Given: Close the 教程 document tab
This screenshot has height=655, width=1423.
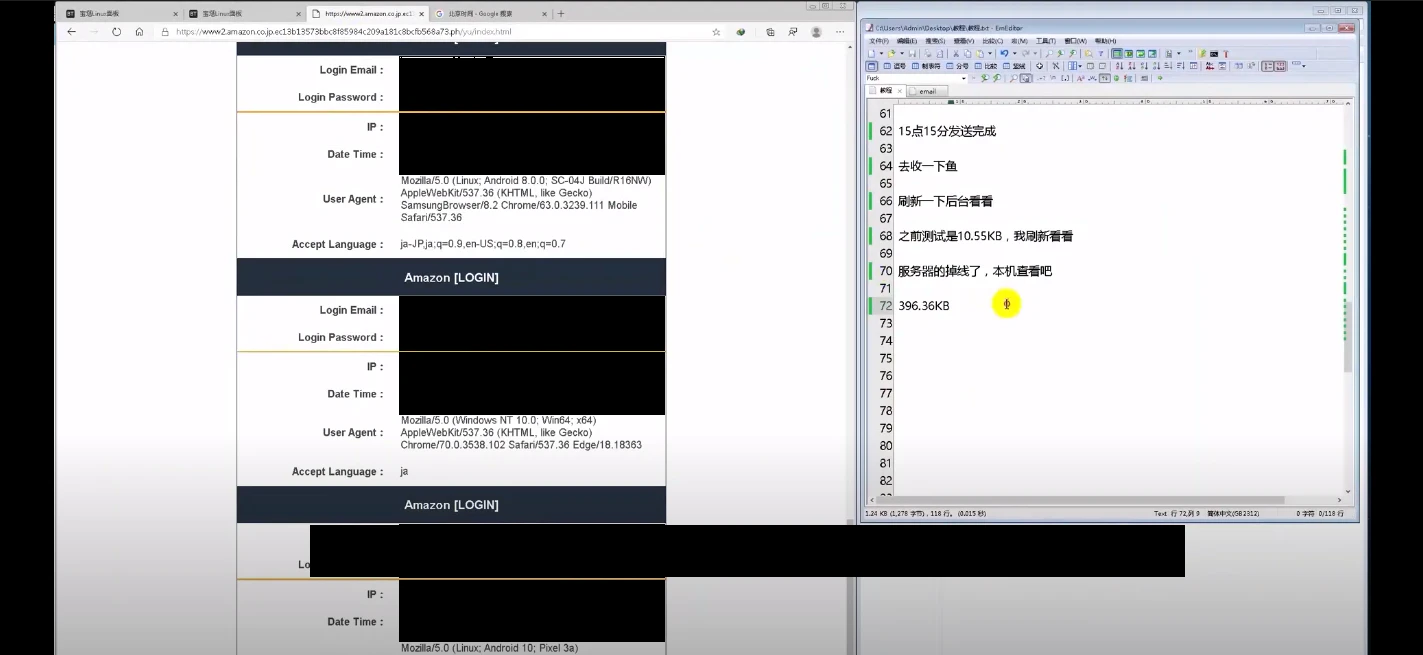Looking at the screenshot, I should pos(899,91).
